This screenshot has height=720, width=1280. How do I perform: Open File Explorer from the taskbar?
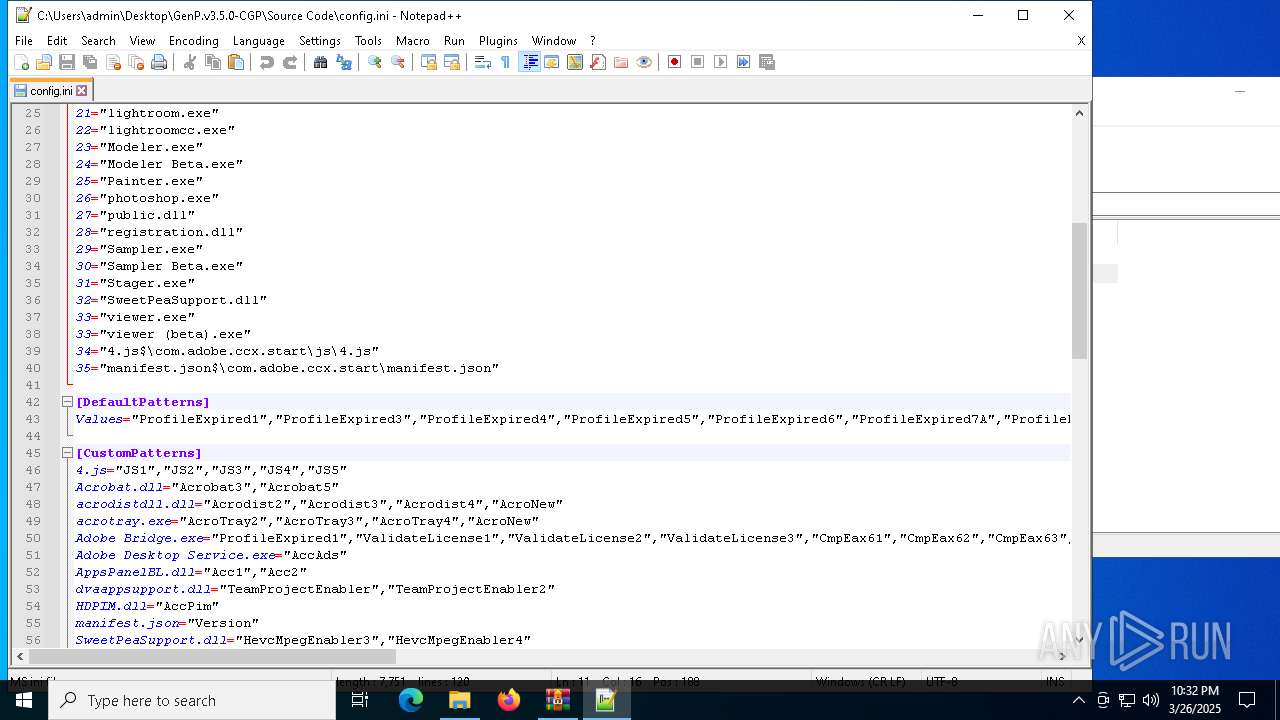459,700
